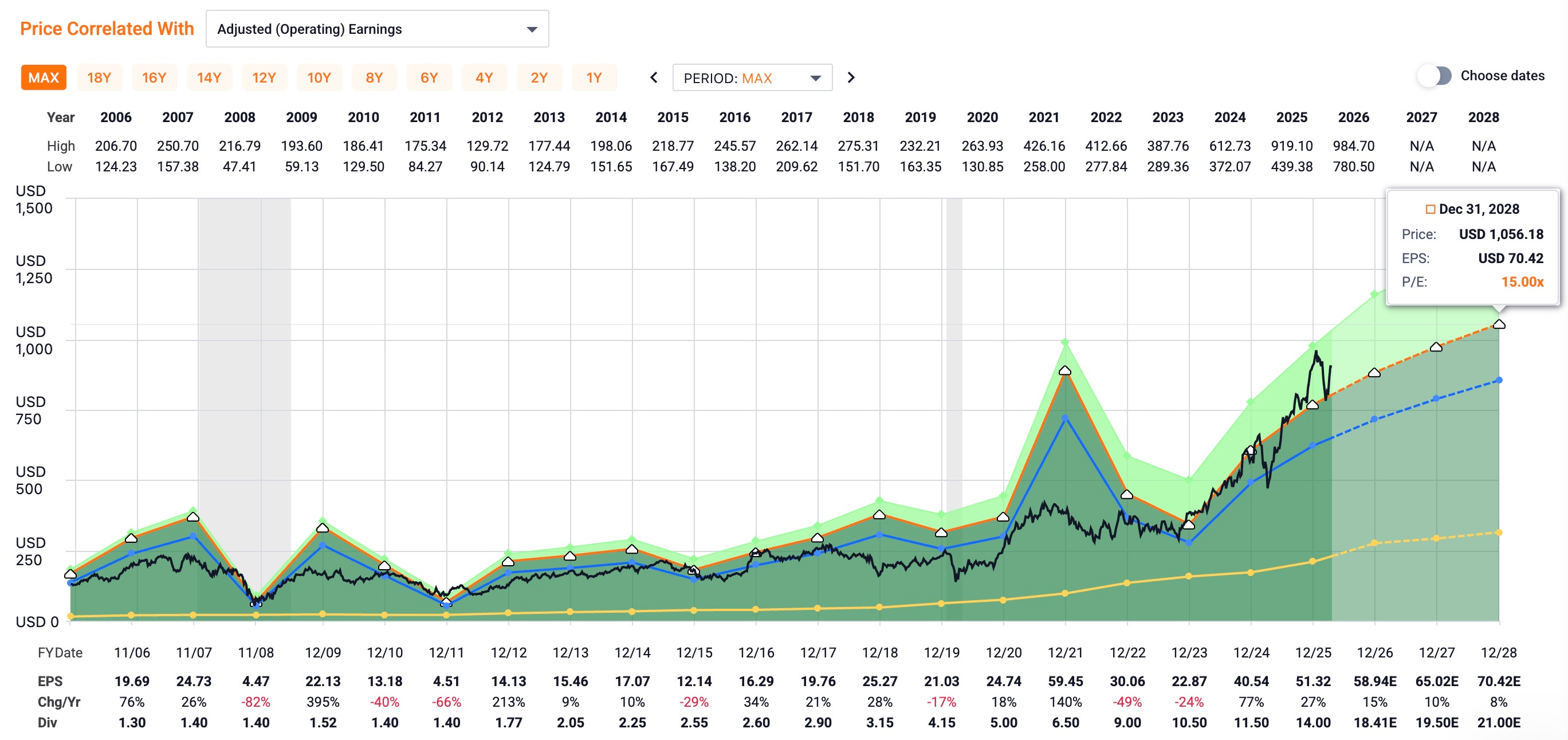Click the 12/26 forecast triangle marker
Viewport: 1568px width, 740px height.
coord(1374,372)
